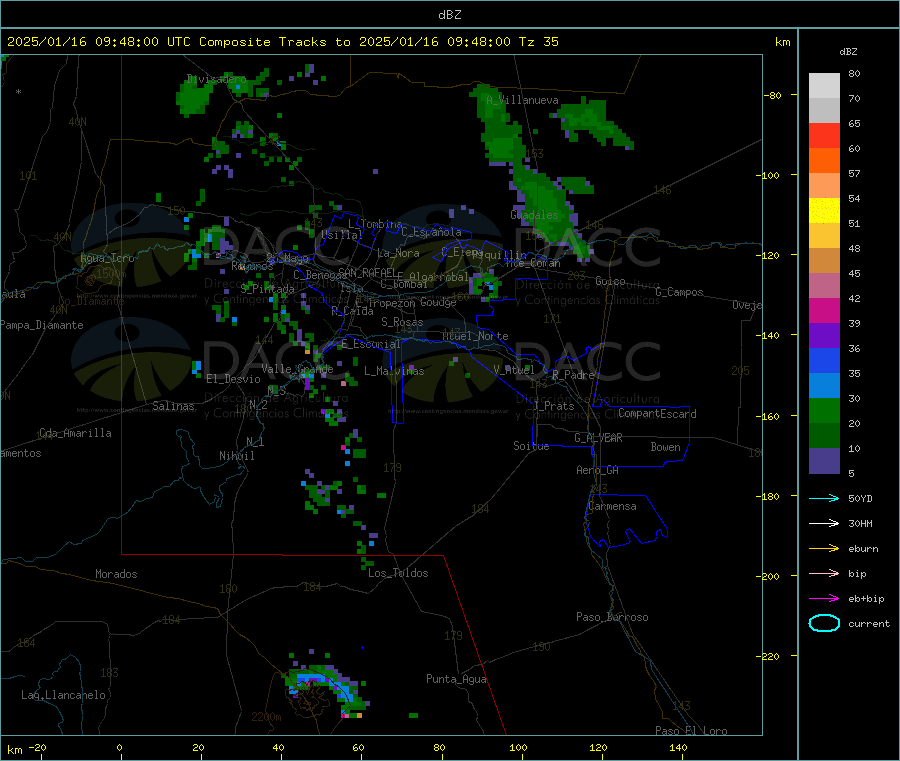Click the 'Divisadero' map label

tap(216, 79)
